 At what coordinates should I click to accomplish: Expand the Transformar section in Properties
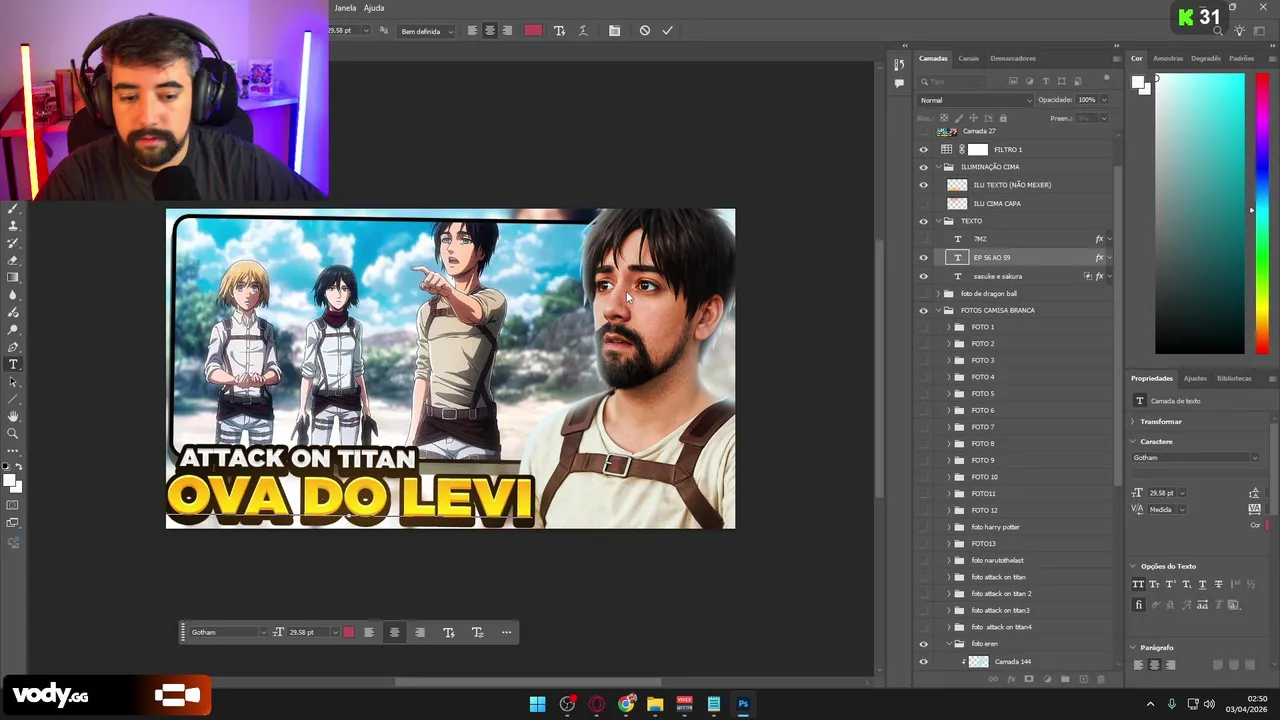tap(1133, 421)
